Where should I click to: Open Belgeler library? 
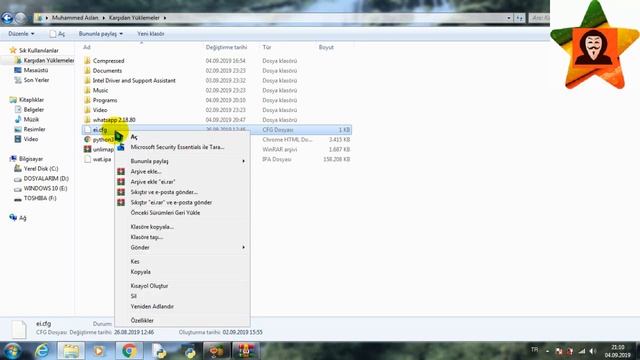point(33,109)
